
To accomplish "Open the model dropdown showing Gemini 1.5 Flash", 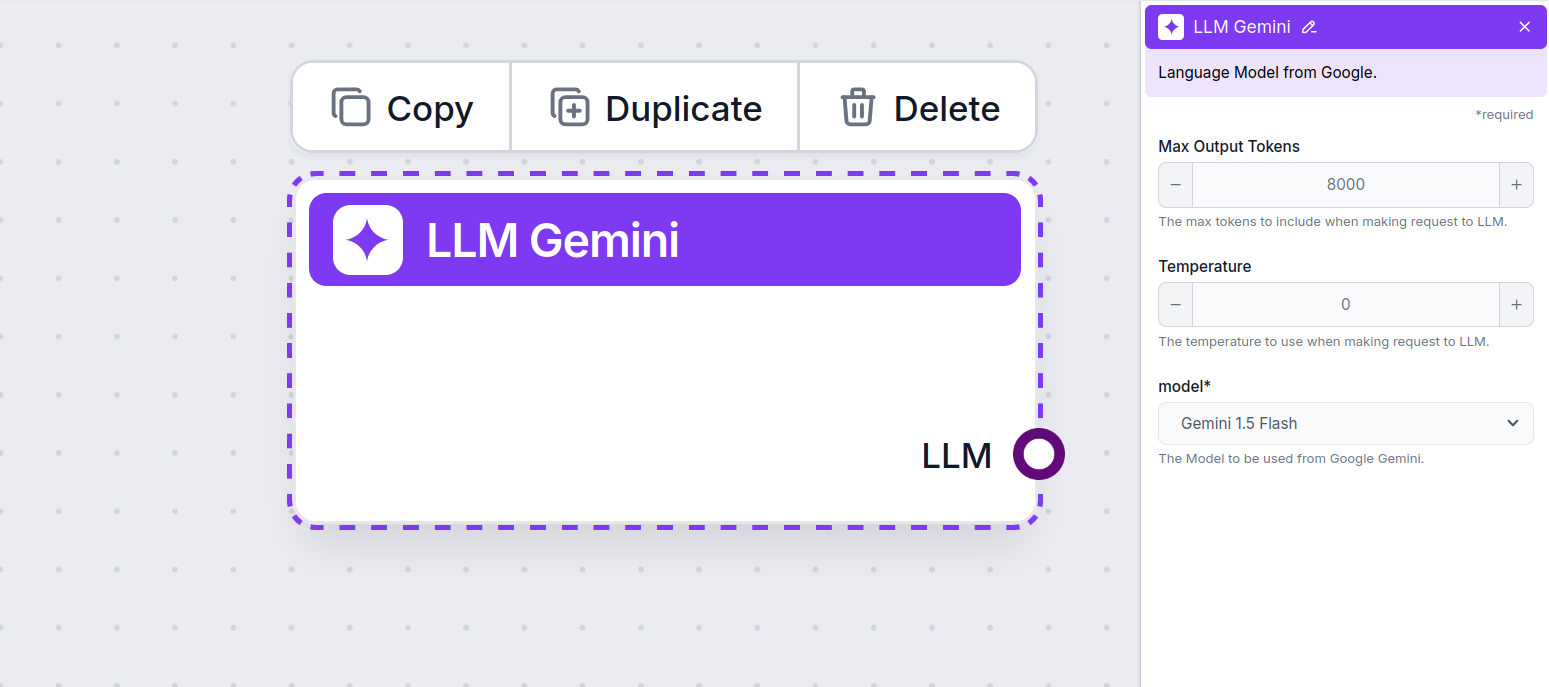I will (1345, 423).
